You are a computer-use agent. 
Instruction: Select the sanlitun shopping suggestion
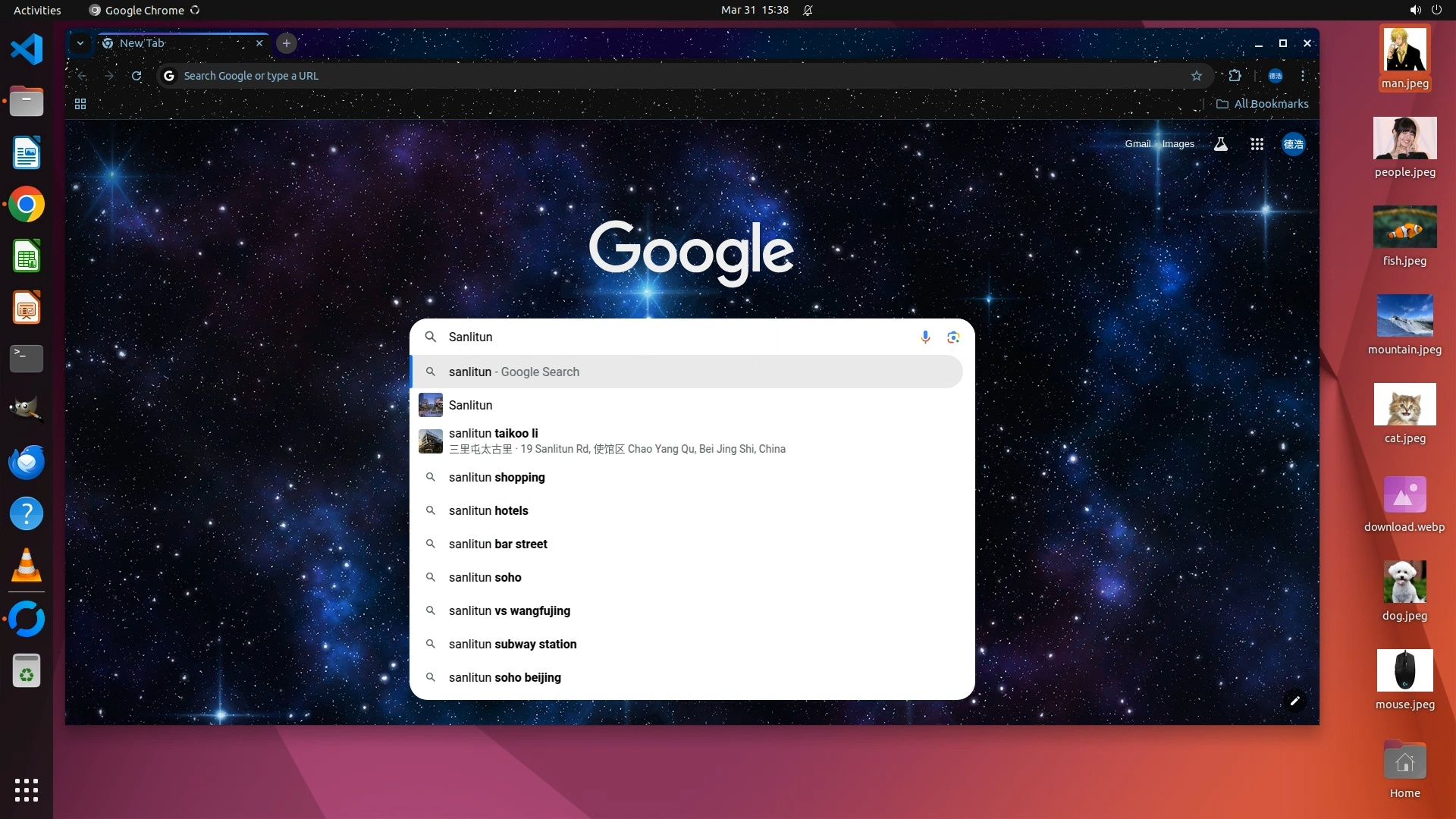(x=497, y=477)
